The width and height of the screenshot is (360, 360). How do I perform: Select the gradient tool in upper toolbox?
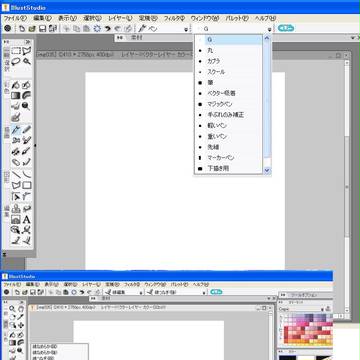16,96
